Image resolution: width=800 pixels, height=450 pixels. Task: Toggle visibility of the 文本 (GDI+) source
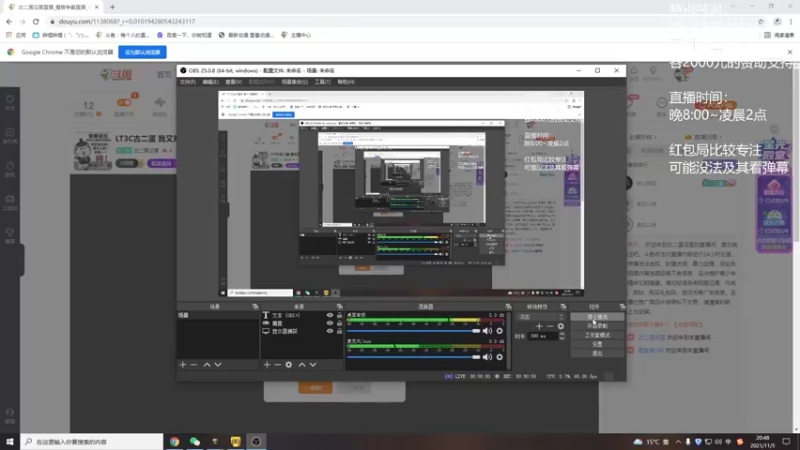point(330,315)
